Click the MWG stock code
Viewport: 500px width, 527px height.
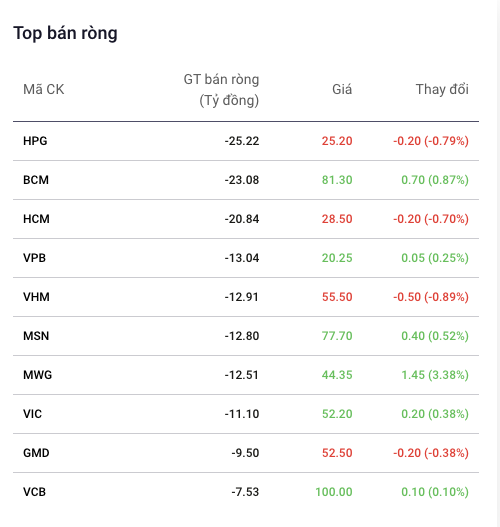click(37, 375)
